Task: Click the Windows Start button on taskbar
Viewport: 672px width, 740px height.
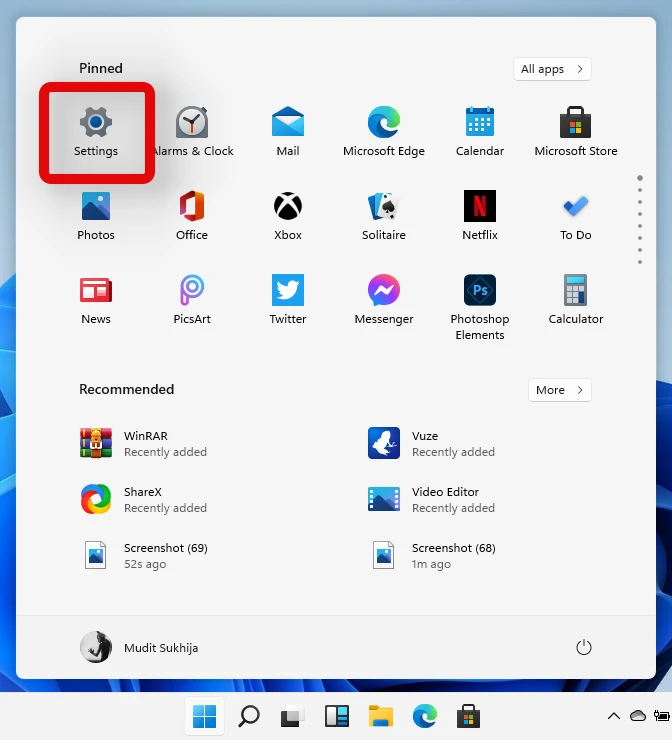Action: point(204,716)
